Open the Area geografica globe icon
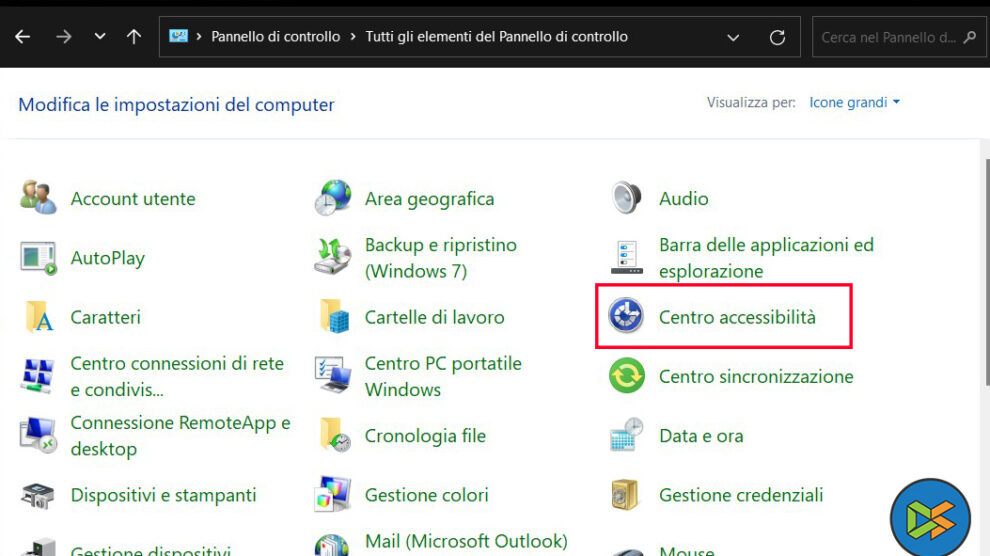 333,198
